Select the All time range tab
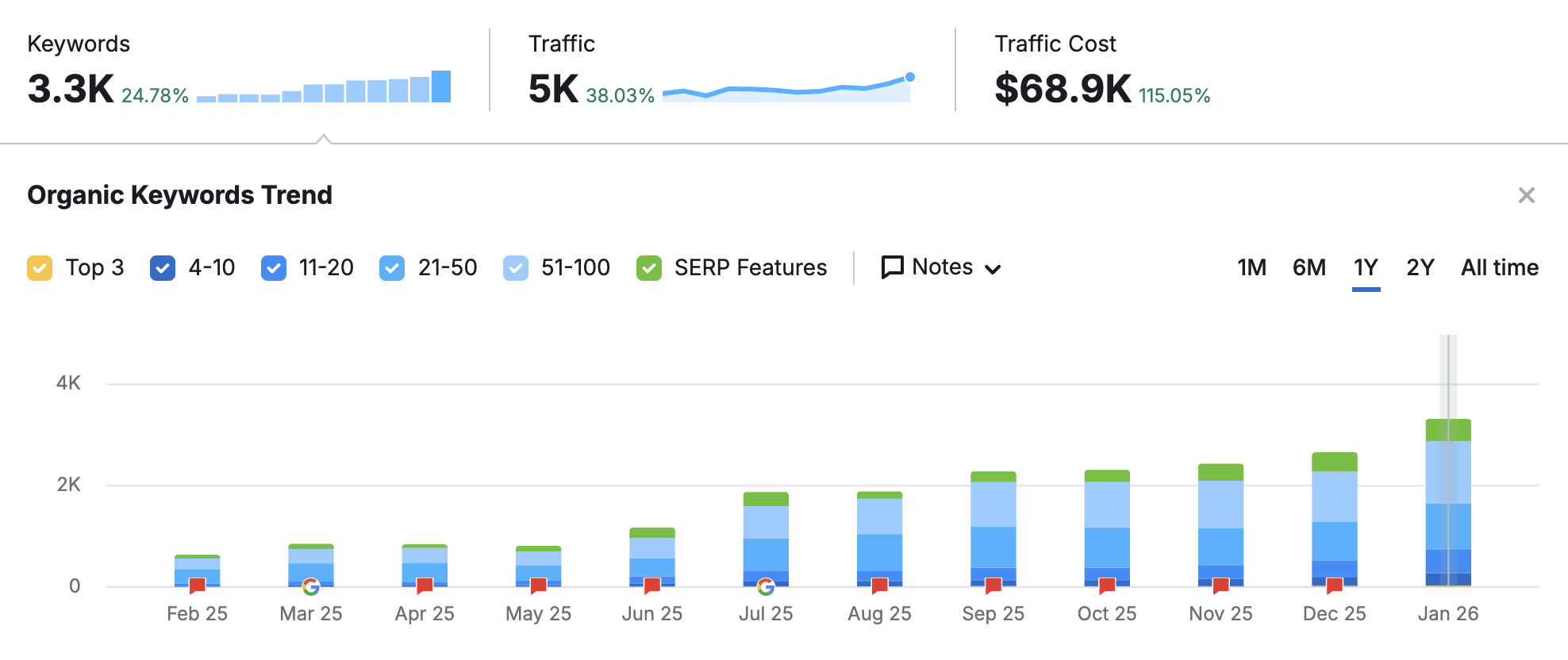The image size is (1568, 660). [1499, 267]
